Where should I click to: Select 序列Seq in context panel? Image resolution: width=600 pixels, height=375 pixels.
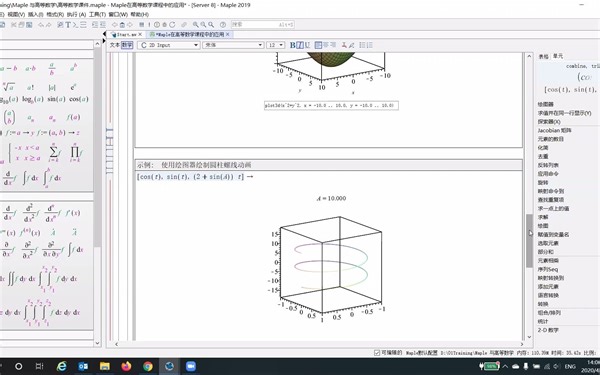(548, 269)
